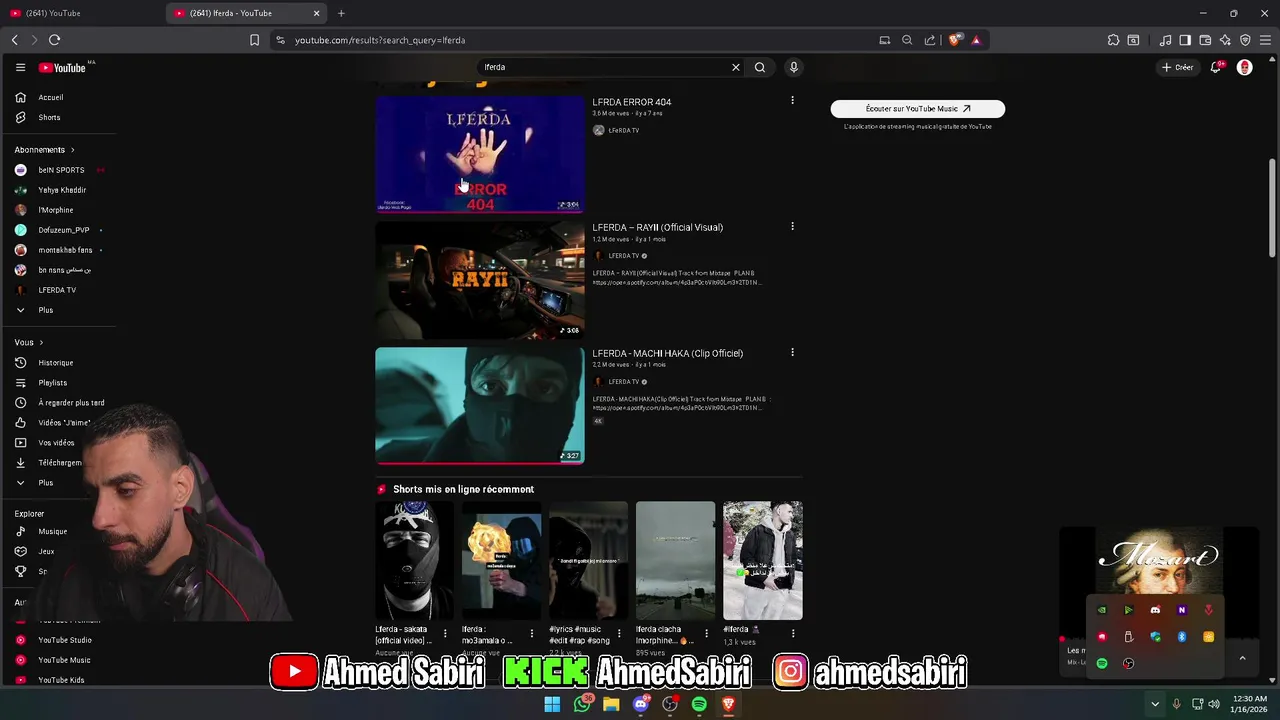Open the YouTube hamburger guide menu
Image resolution: width=1280 pixels, height=720 pixels.
[x=20, y=67]
